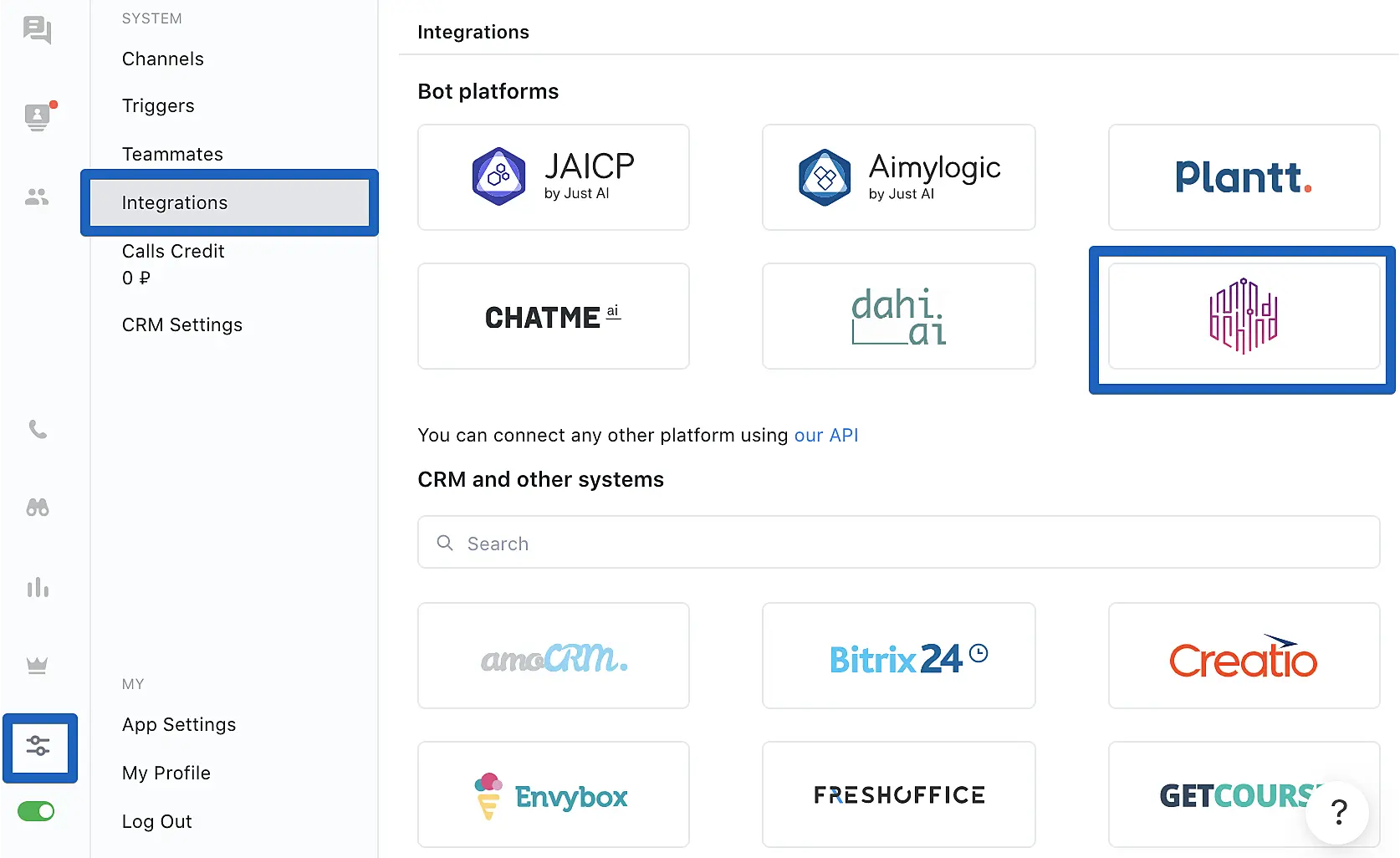Go to My Profile
Screen dimensions: 1400x858
coord(166,773)
